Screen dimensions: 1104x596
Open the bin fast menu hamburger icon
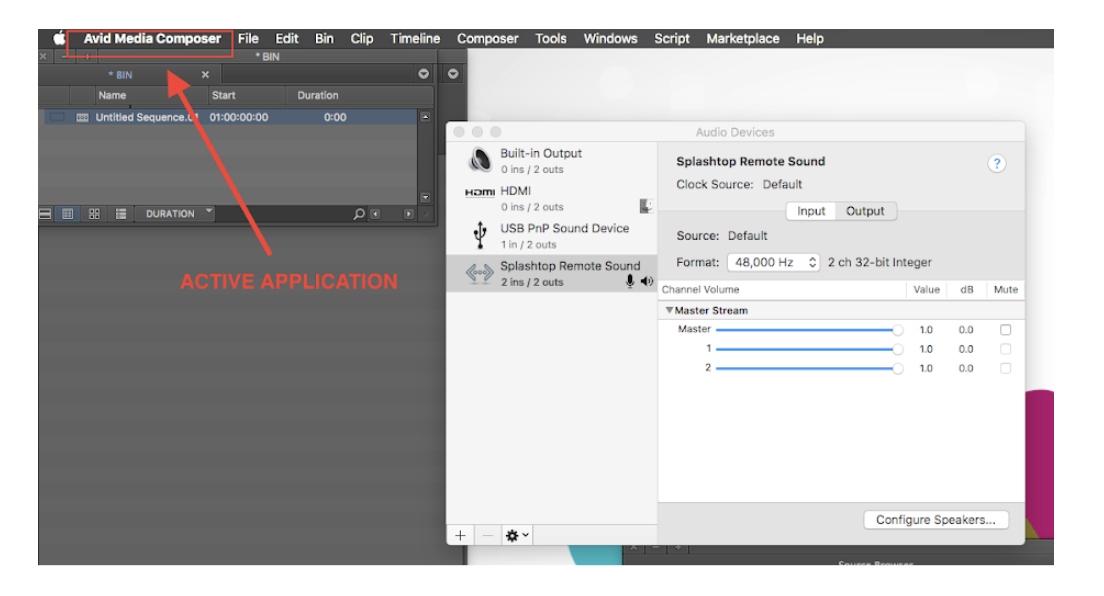[x=45, y=213]
